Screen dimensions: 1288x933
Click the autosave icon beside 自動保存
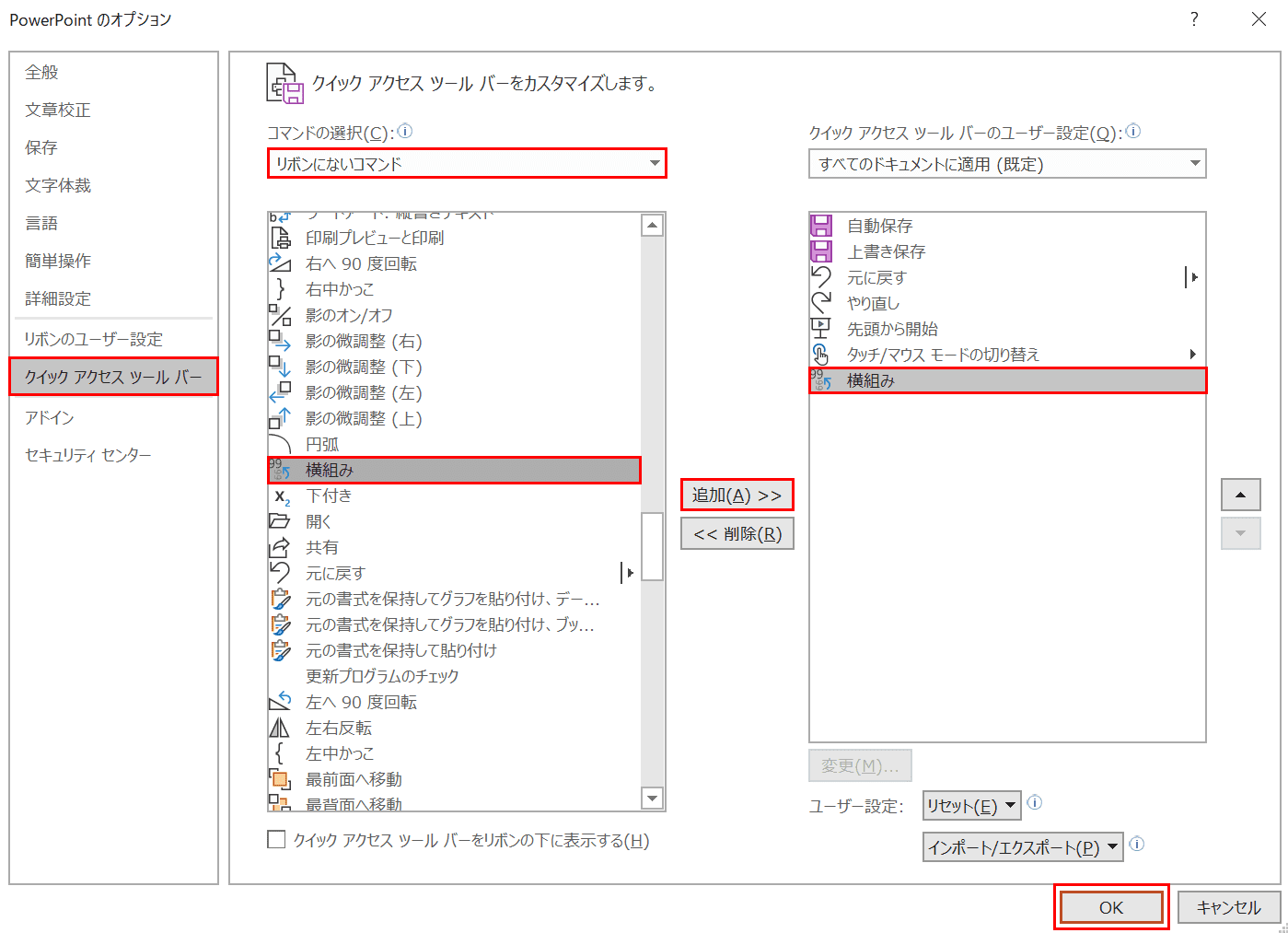(x=821, y=226)
